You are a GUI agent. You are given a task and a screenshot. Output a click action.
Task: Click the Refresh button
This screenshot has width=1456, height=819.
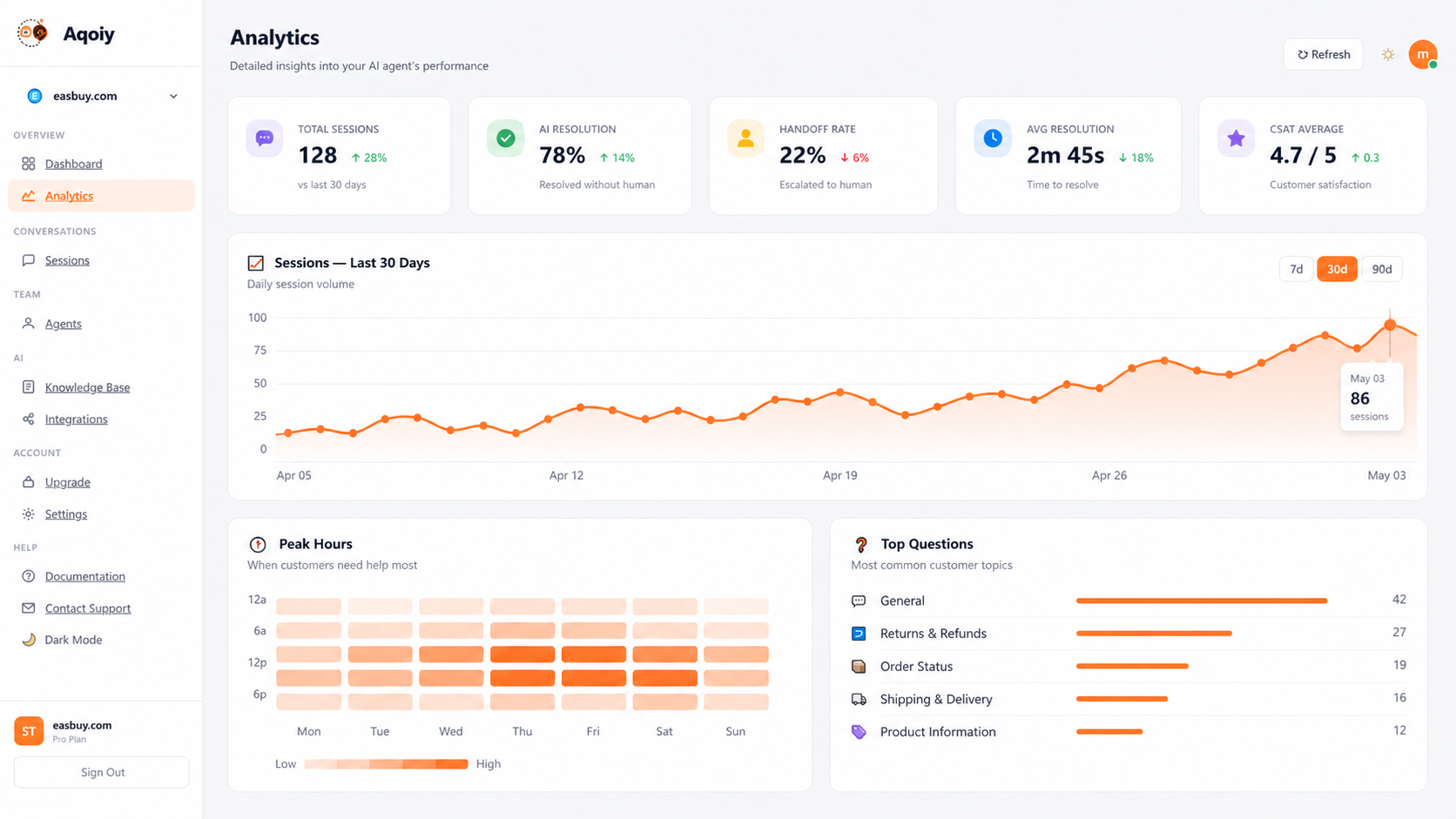(x=1323, y=55)
